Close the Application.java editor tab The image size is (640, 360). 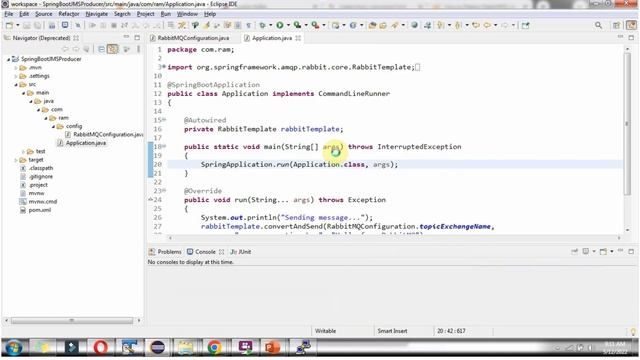[x=298, y=38]
